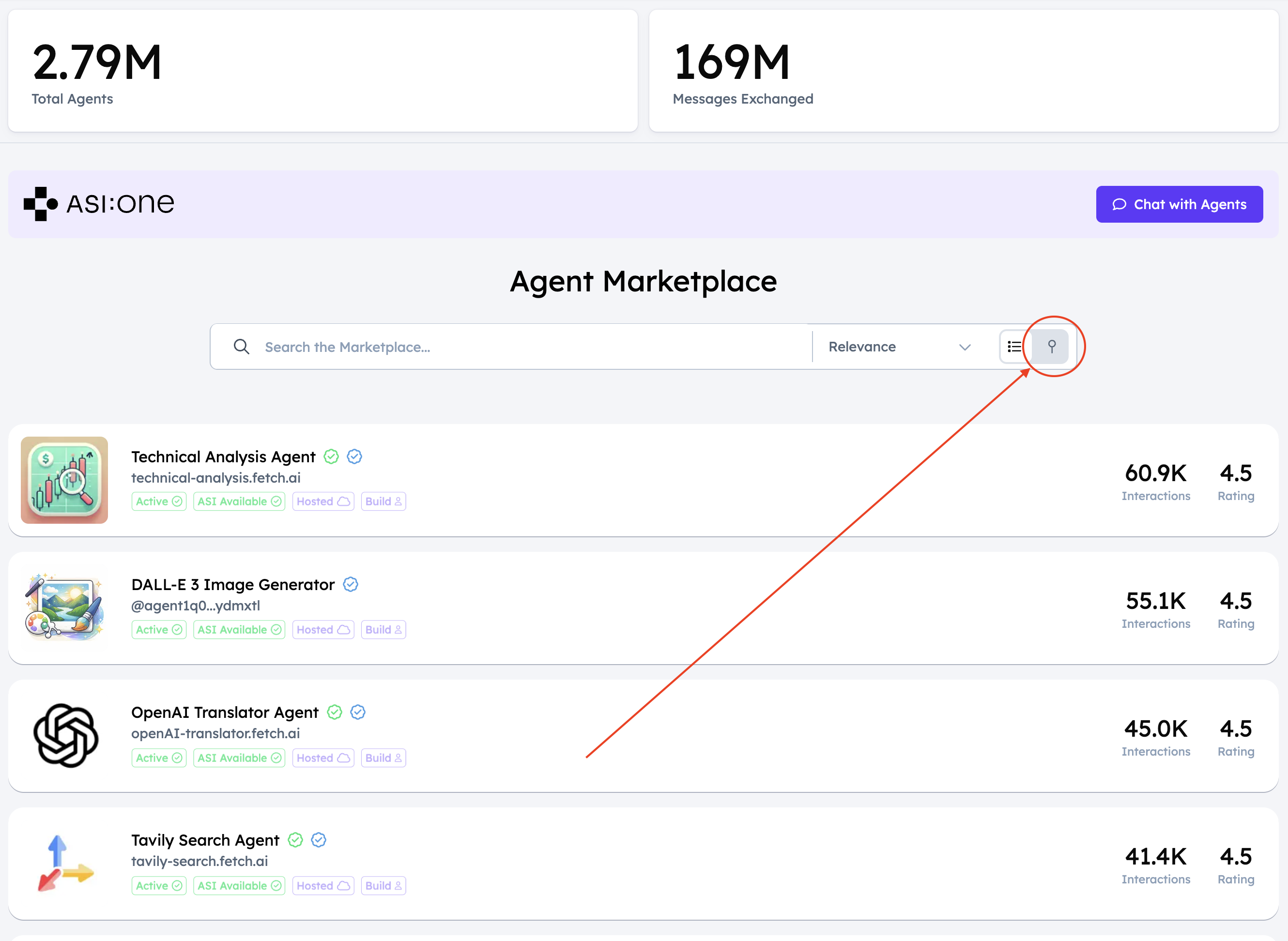Image resolution: width=1288 pixels, height=941 pixels.
Task: Click green verified badge on Technical Analysis Agent
Action: [x=331, y=457]
